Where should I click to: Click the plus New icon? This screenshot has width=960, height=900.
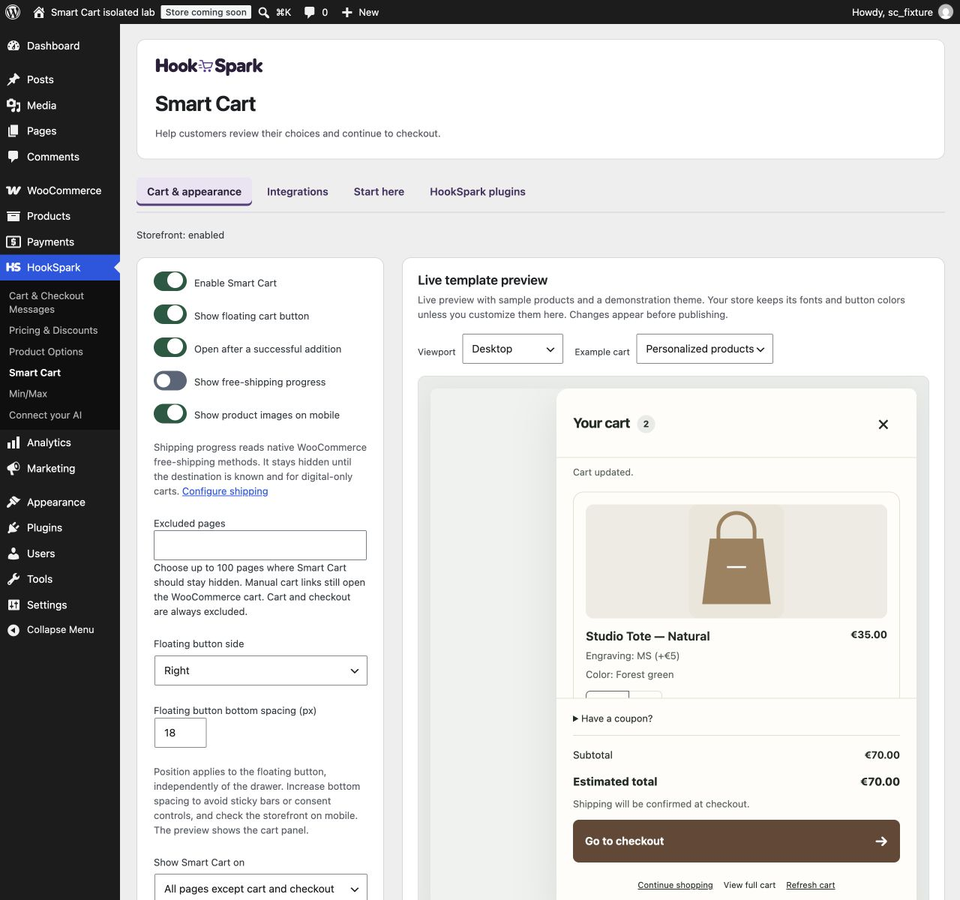tap(347, 12)
